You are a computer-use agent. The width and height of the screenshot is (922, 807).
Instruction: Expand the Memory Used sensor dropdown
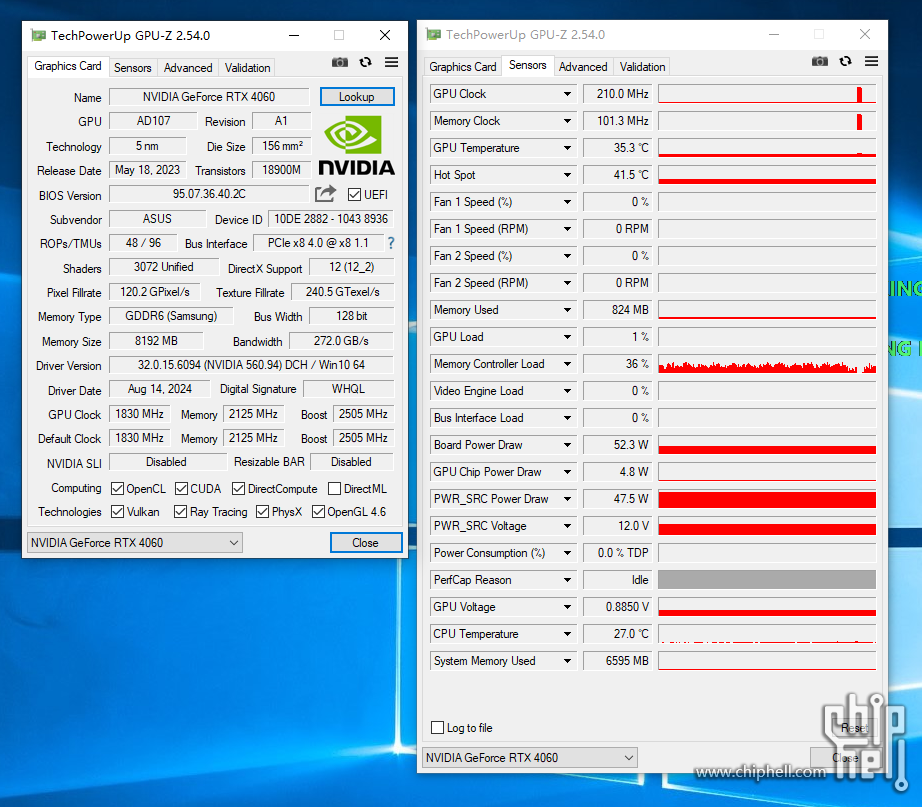tap(567, 310)
